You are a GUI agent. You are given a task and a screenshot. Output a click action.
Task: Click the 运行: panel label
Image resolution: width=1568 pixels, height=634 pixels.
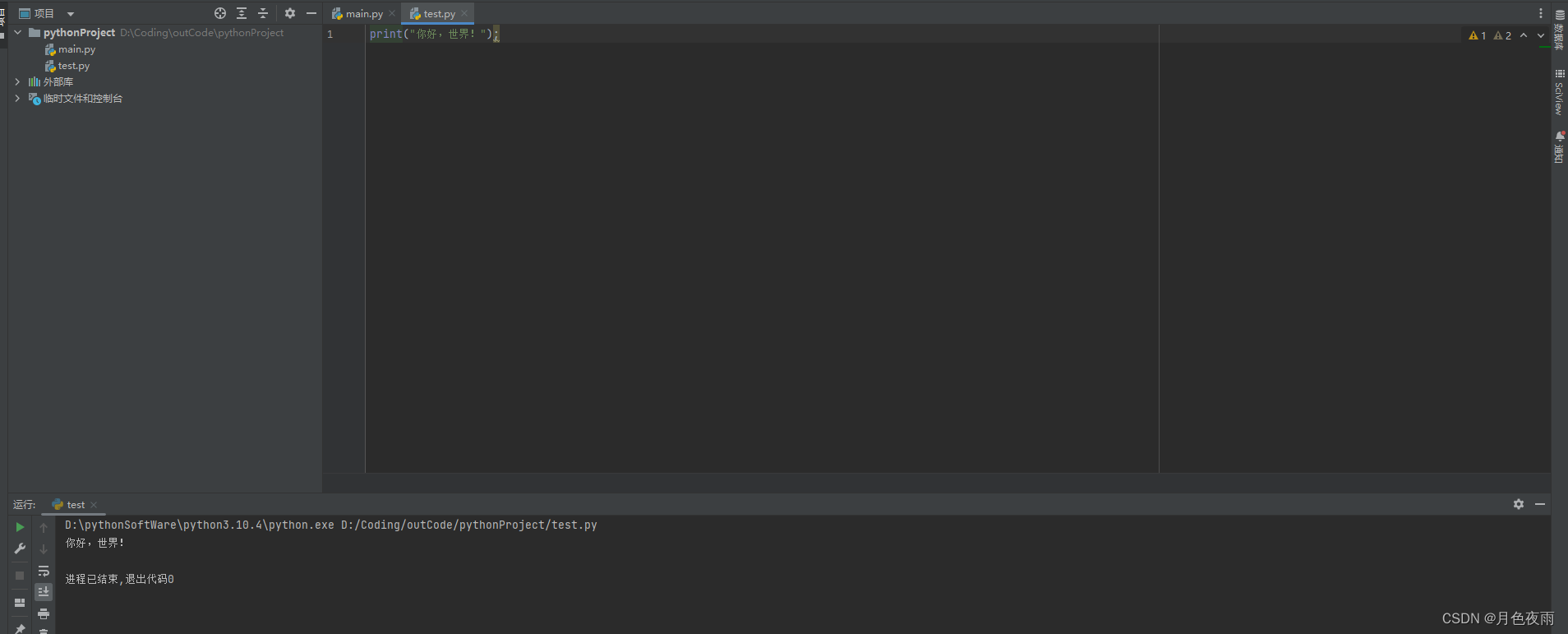[25, 504]
